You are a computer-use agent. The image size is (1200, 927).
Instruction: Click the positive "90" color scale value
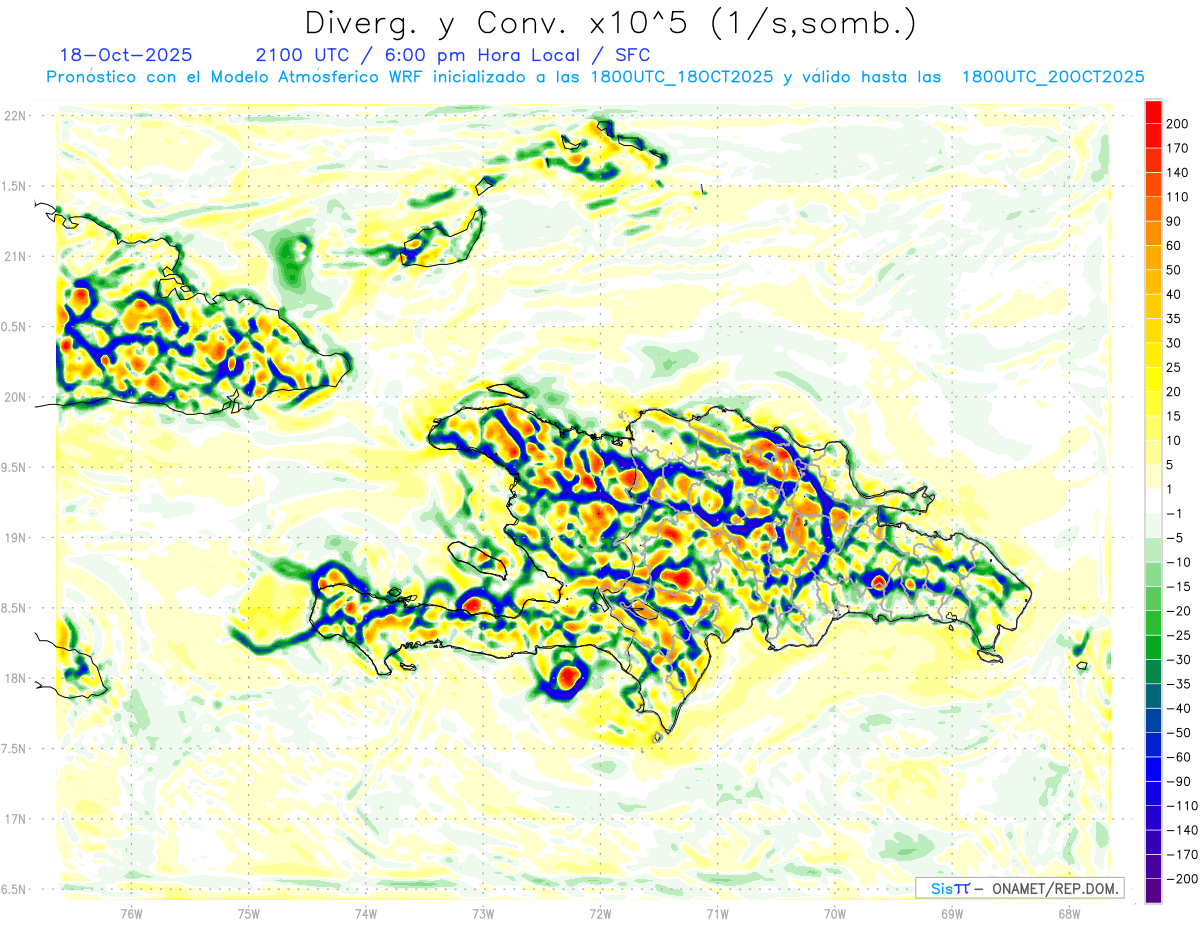pos(1174,221)
